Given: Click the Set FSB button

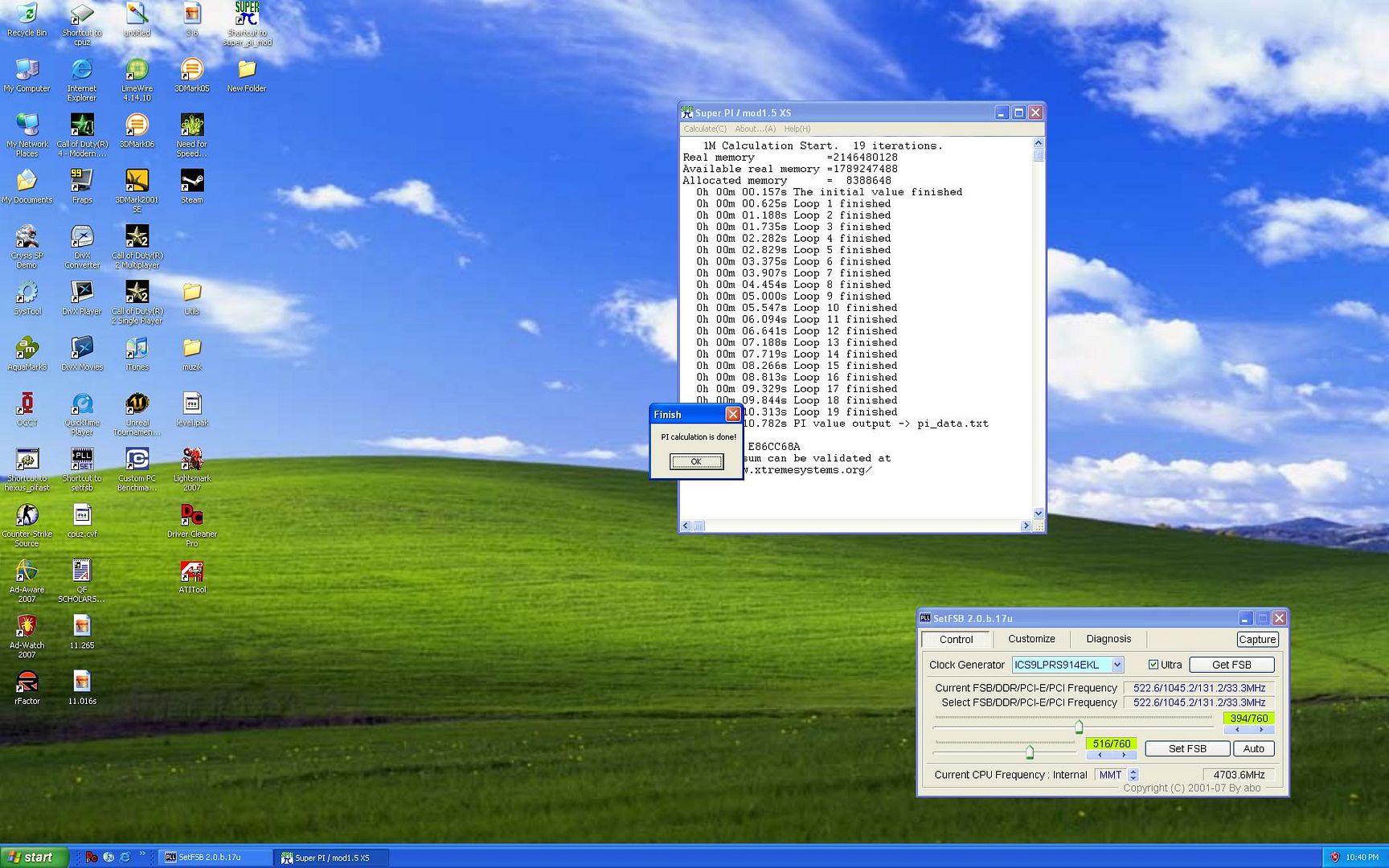Looking at the screenshot, I should click(x=1187, y=748).
